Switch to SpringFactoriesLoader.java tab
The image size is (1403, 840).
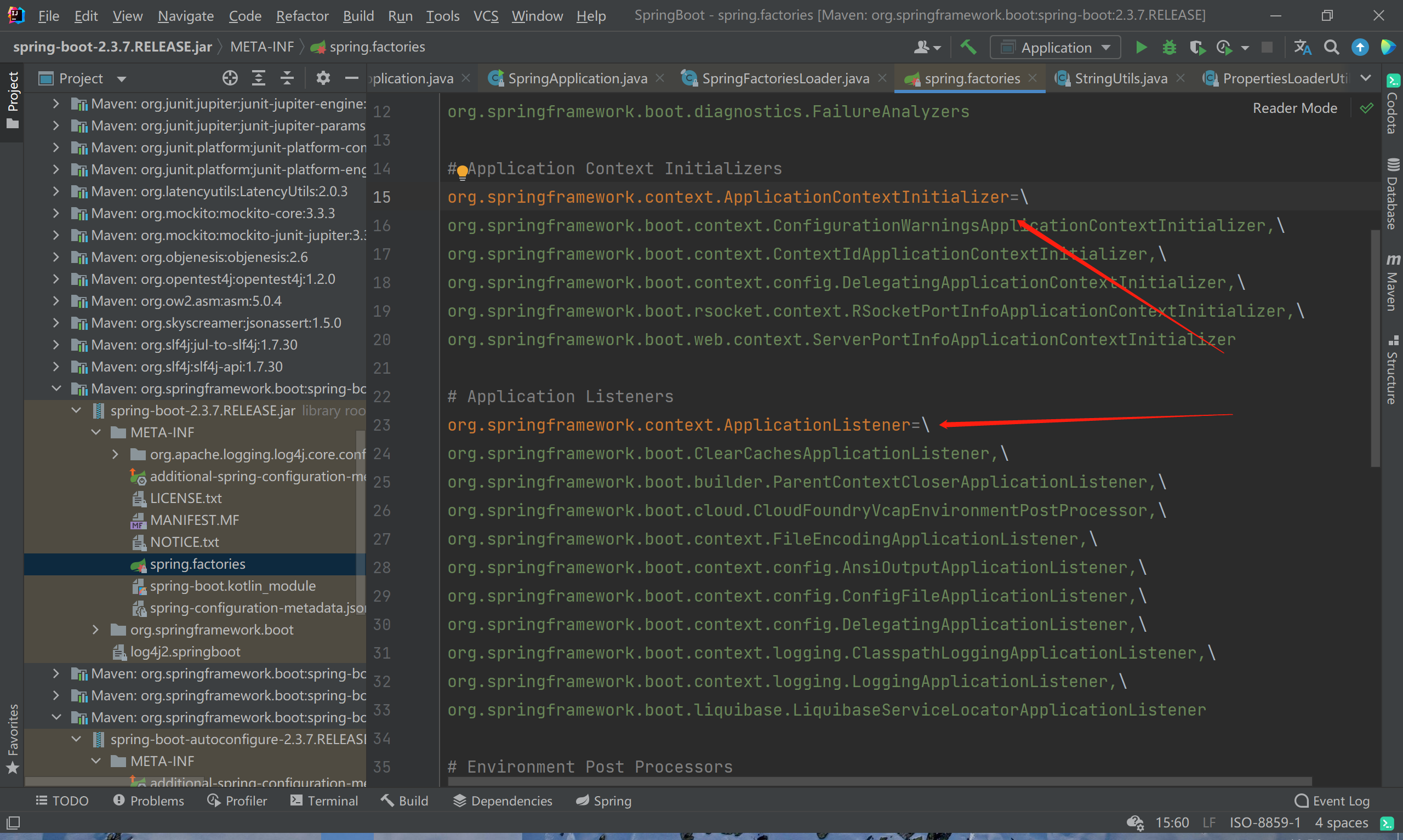(785, 78)
